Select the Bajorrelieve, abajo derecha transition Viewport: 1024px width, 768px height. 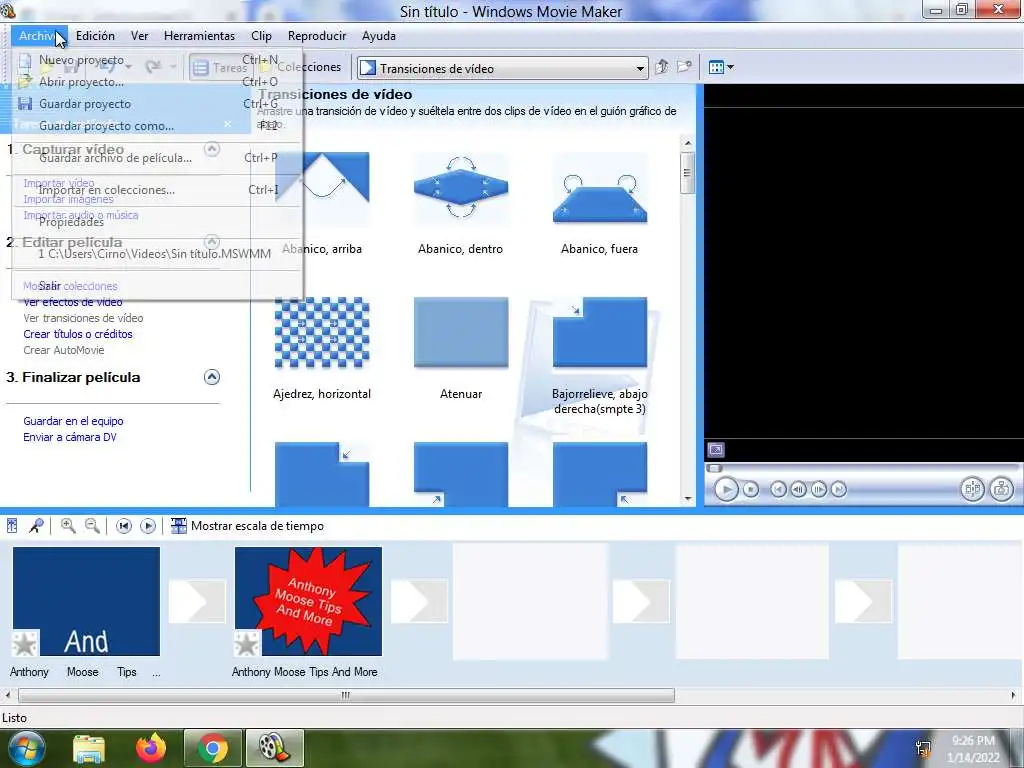click(600, 356)
